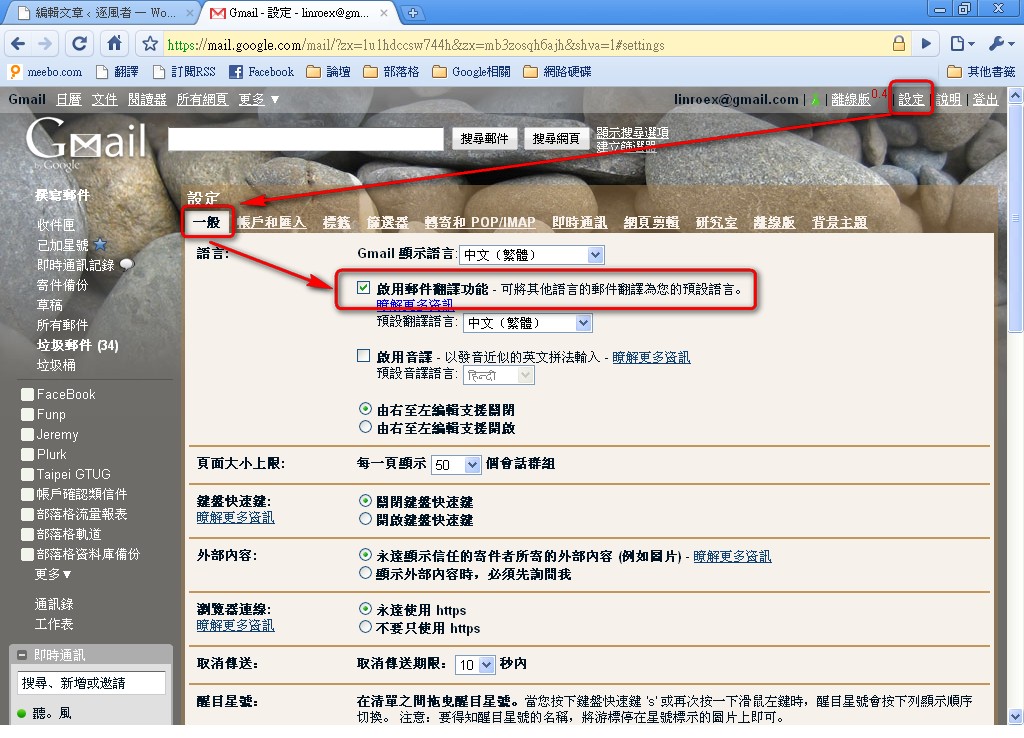Switch to 轉寄和 POP/IMAP tab
The image size is (1024, 738).
[480, 222]
